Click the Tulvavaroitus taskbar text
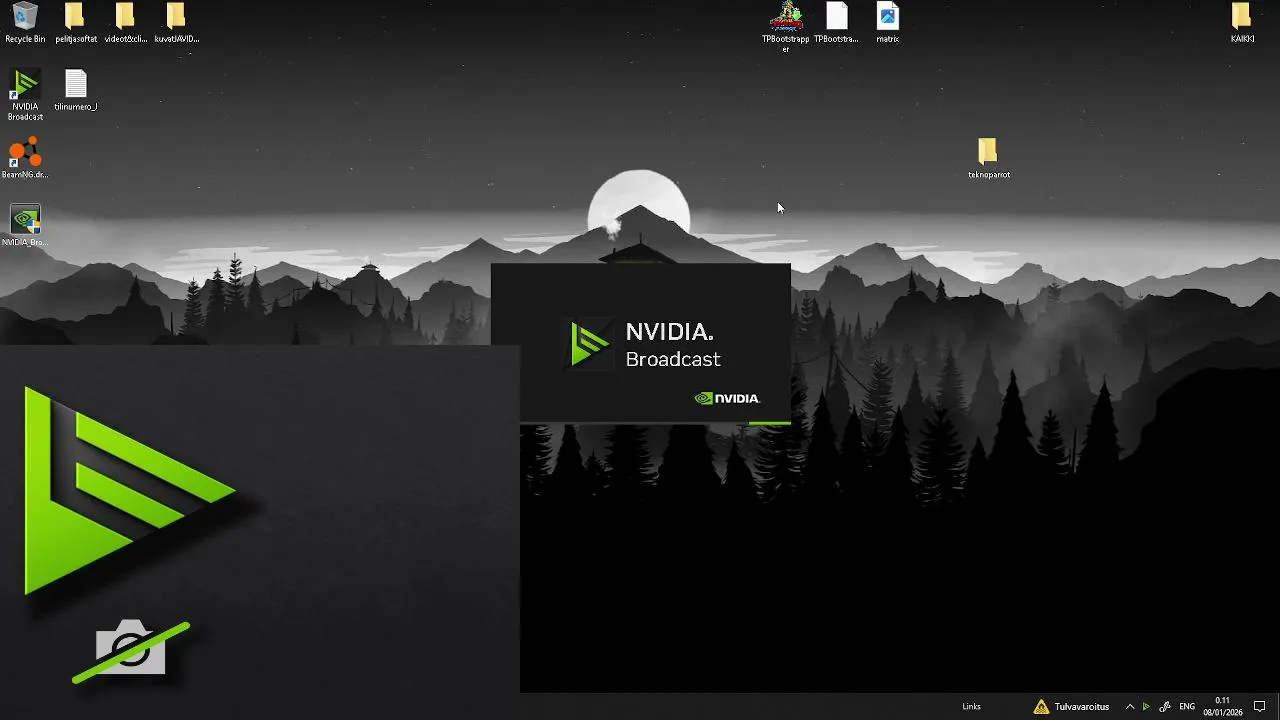Viewport: 1280px width, 720px height. [x=1081, y=707]
